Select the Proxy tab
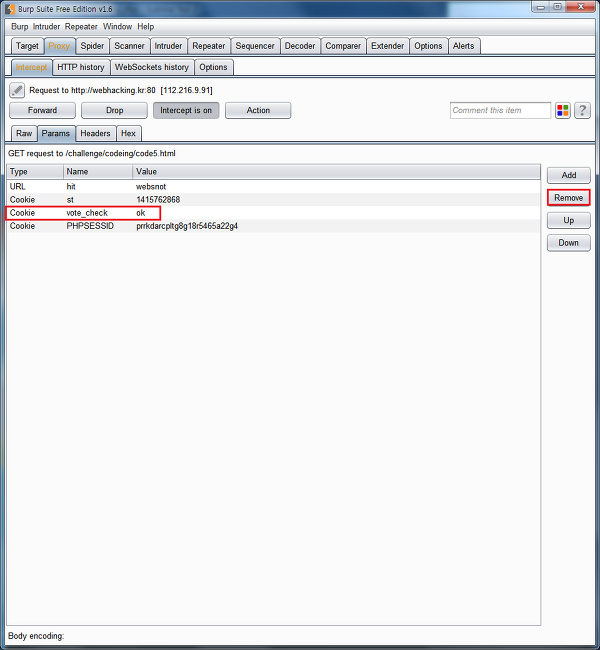 point(59,46)
